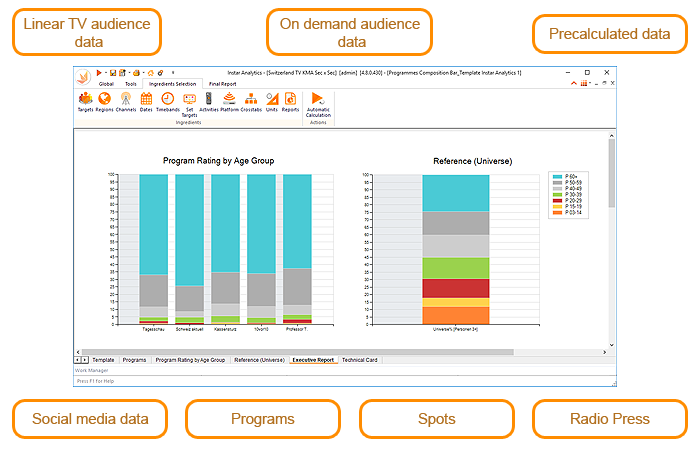Click the Activities icon
700x450 pixels.
[x=209, y=100]
